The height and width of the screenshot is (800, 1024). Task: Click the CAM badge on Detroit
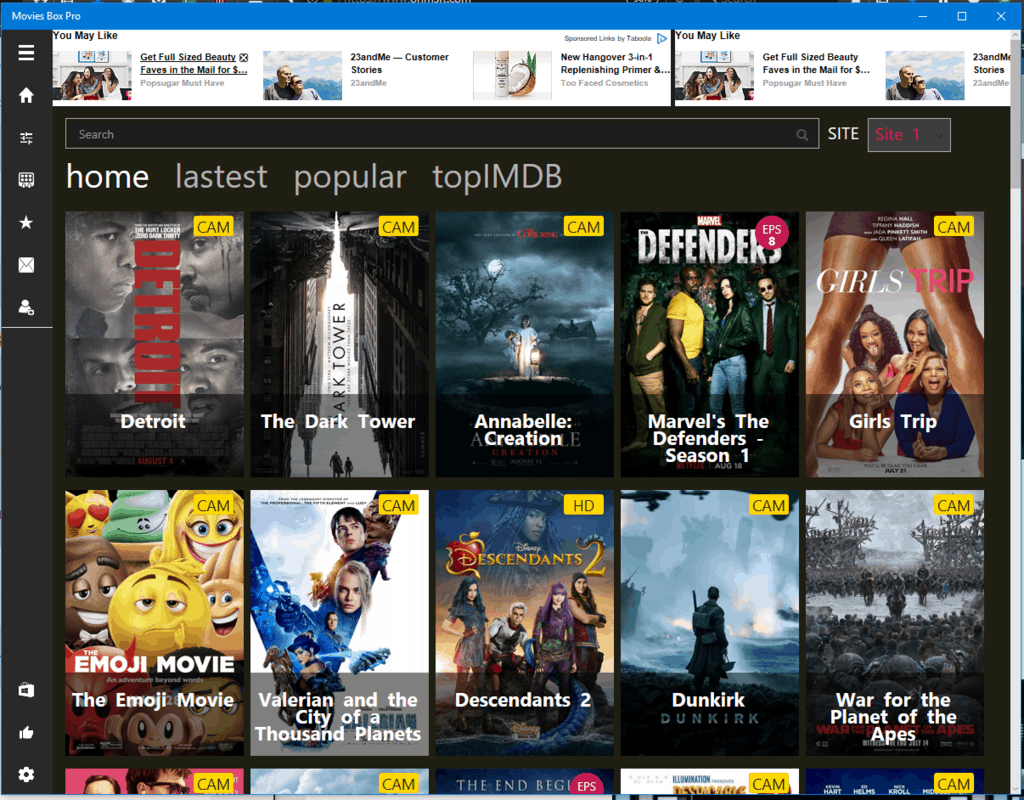click(214, 227)
